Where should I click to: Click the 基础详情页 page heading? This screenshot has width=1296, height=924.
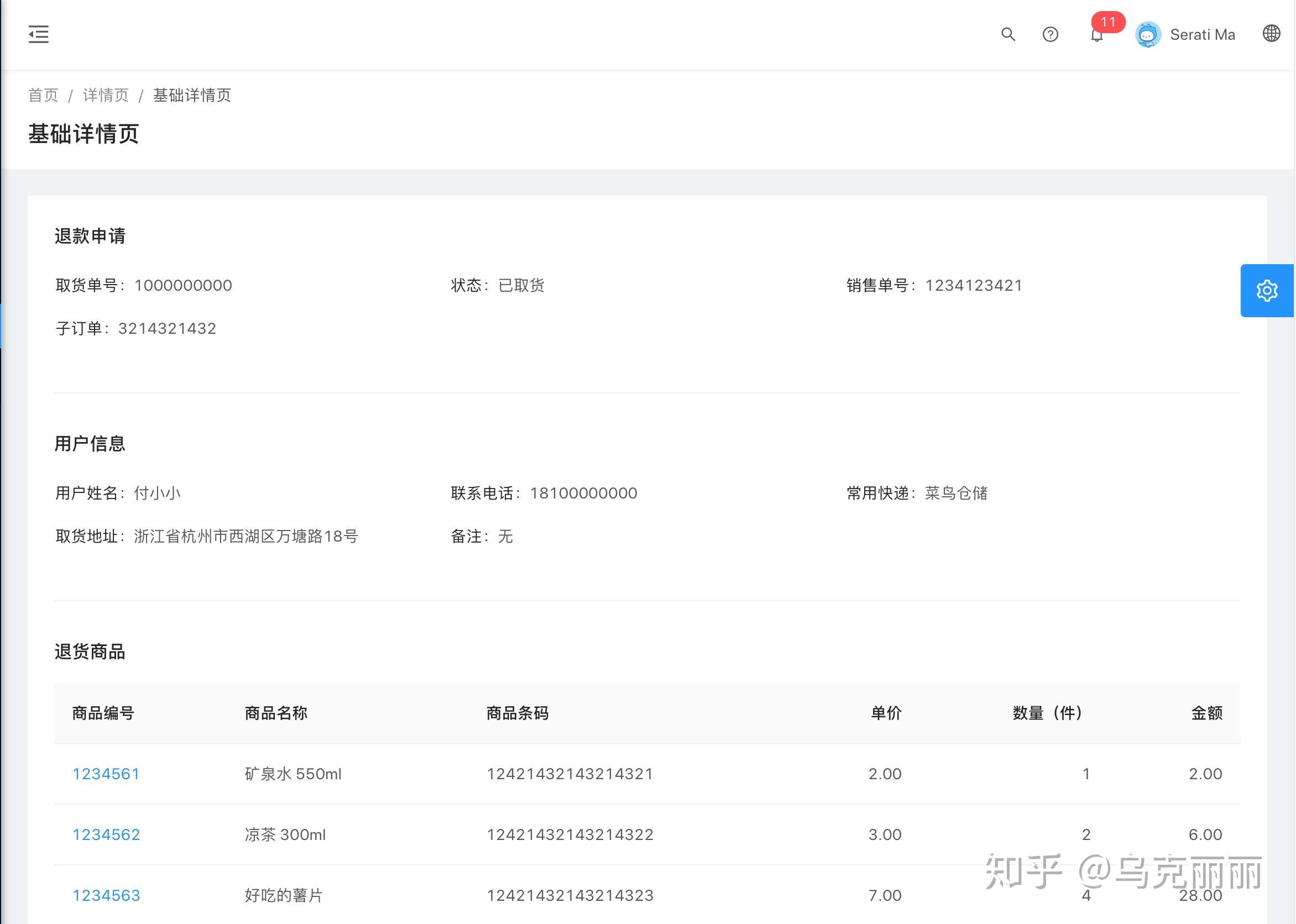(x=83, y=134)
